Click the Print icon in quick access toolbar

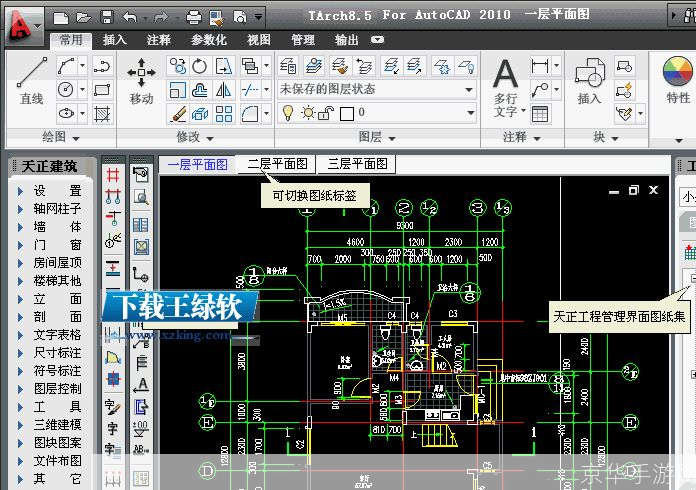(x=194, y=17)
